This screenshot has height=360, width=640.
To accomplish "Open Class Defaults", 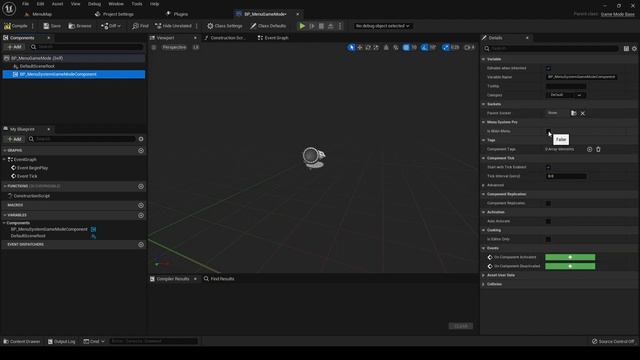I will pos(268,26).
